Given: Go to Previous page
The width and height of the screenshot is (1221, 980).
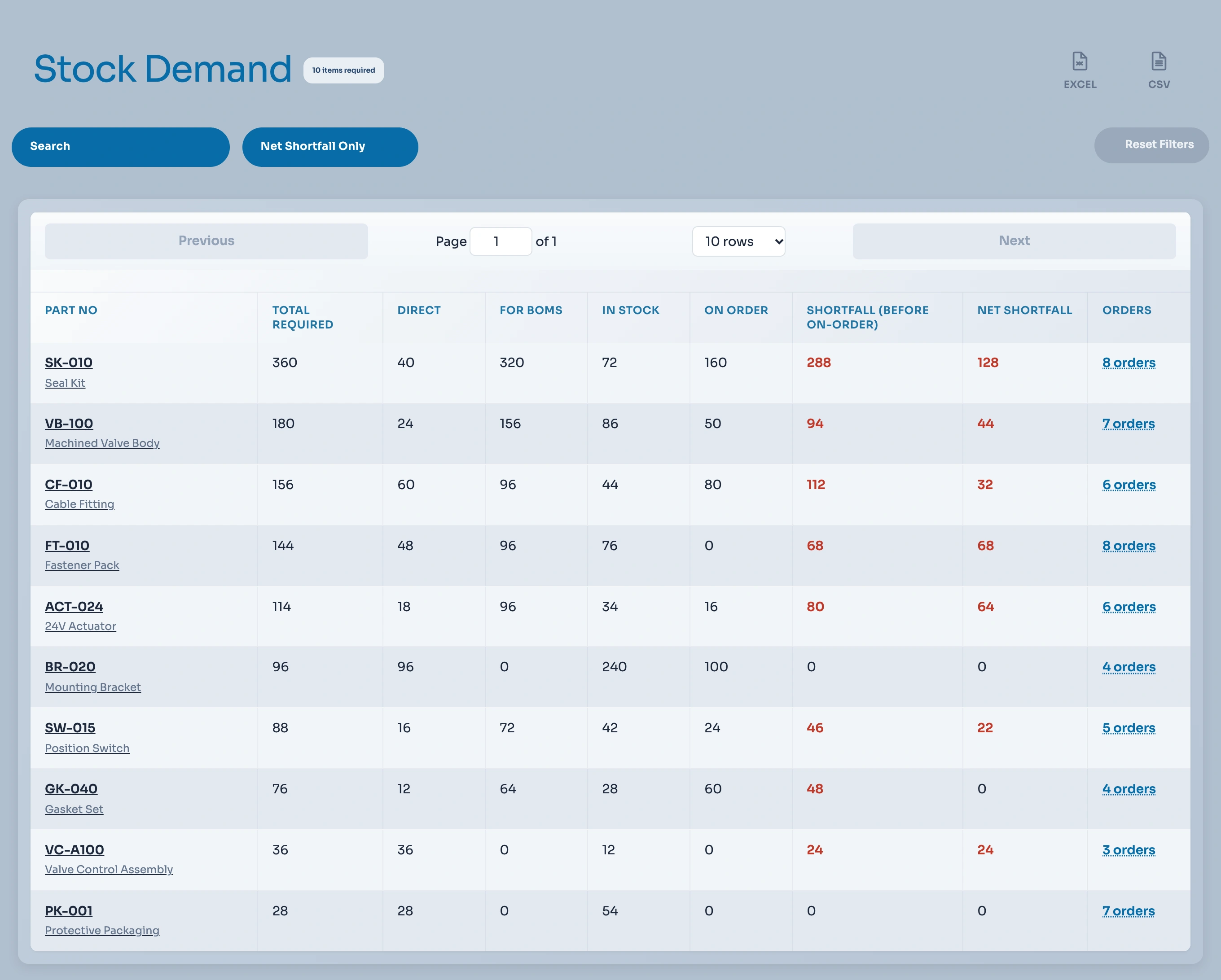Looking at the screenshot, I should coord(206,241).
